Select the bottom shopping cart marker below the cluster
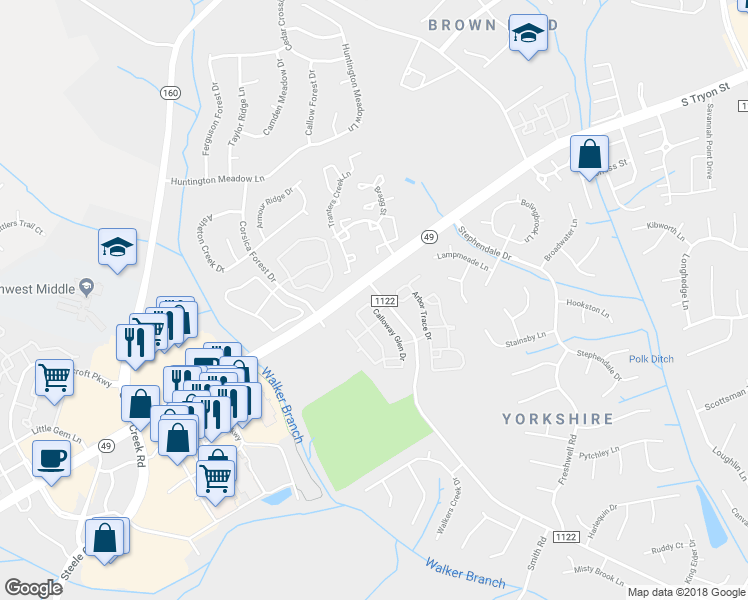This screenshot has height=600, width=748. tap(216, 481)
